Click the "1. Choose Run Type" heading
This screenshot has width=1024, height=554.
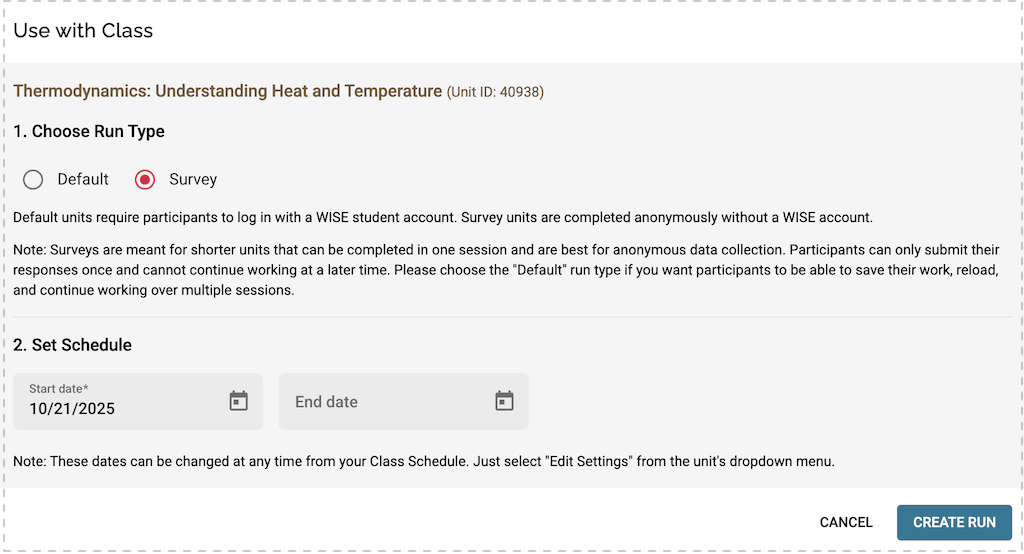pos(89,131)
